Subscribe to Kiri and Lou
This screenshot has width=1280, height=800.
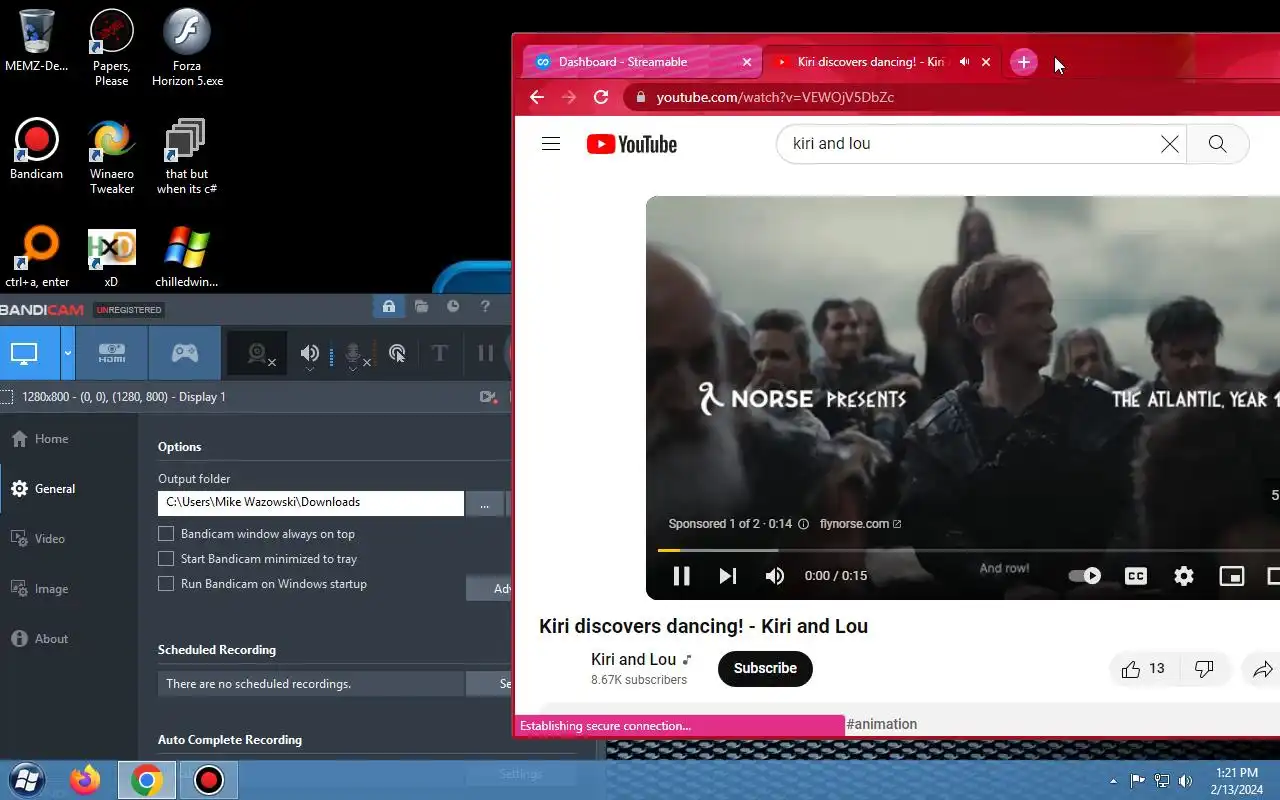[x=765, y=669]
